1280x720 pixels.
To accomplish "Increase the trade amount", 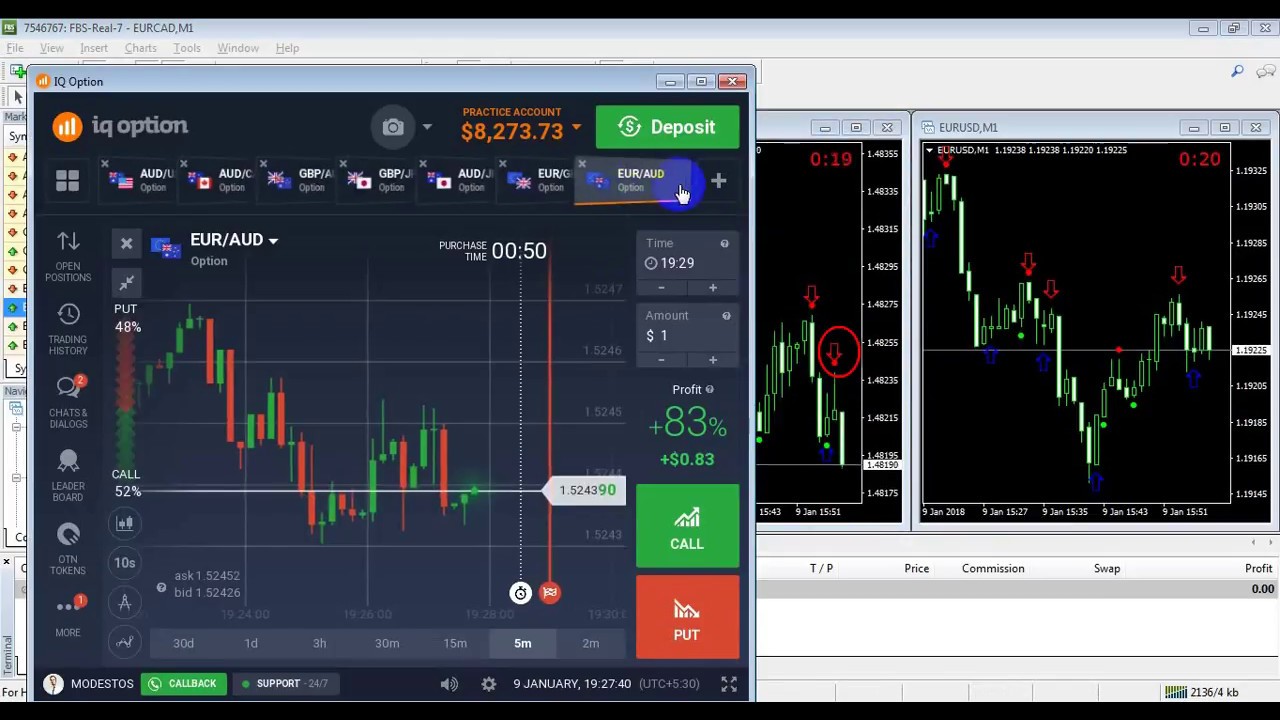I will (x=713, y=360).
